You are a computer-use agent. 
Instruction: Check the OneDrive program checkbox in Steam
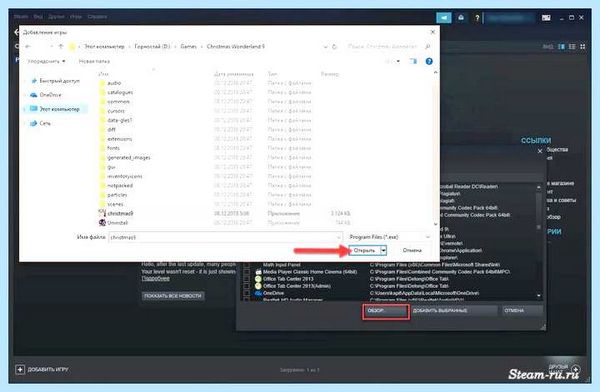[x=247, y=293]
